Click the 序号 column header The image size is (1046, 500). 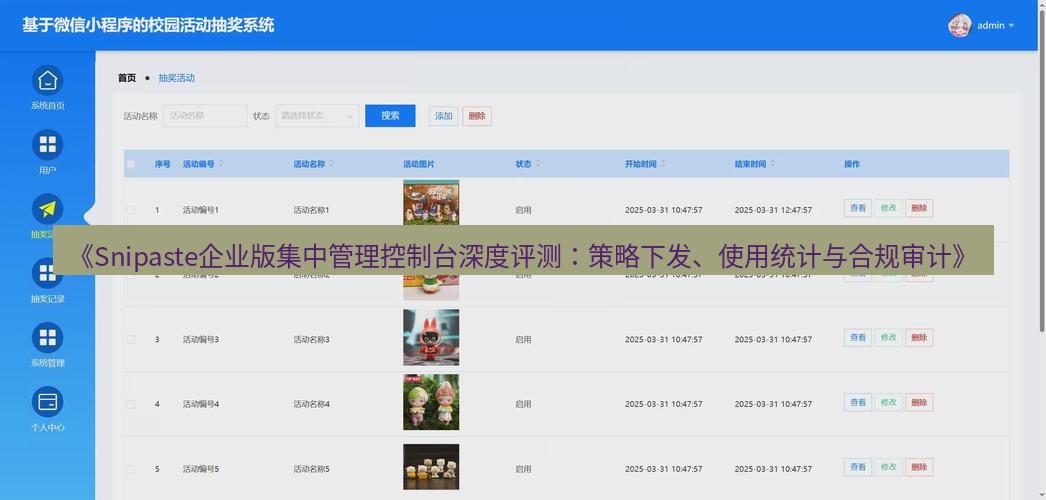(x=163, y=164)
